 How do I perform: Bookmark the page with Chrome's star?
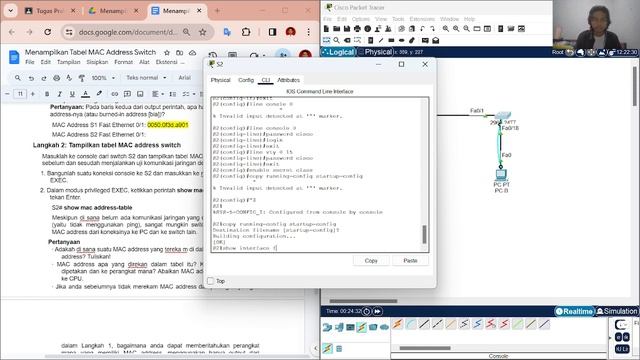pos(202,32)
